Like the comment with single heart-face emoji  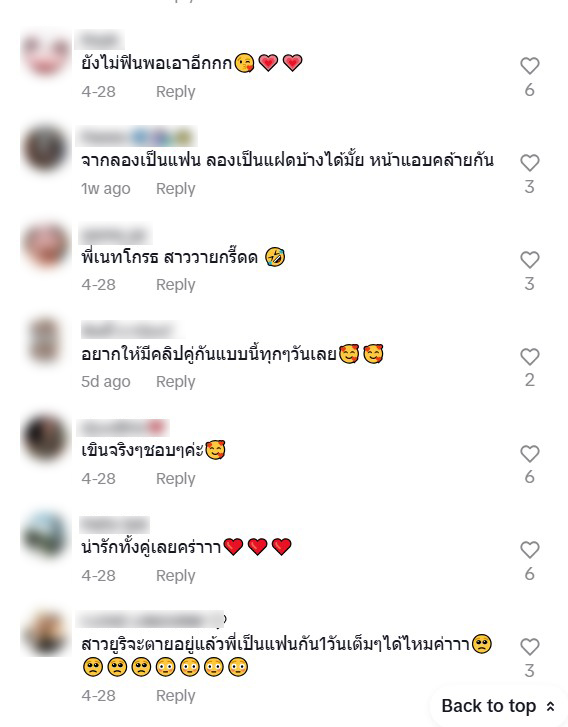pos(530,453)
